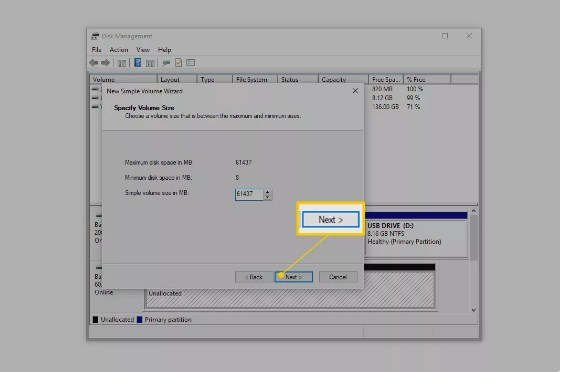Screen dimensions: 563x372
Task: Select the USB DRIVE (D:) partition block
Action: pyautogui.click(x=417, y=234)
